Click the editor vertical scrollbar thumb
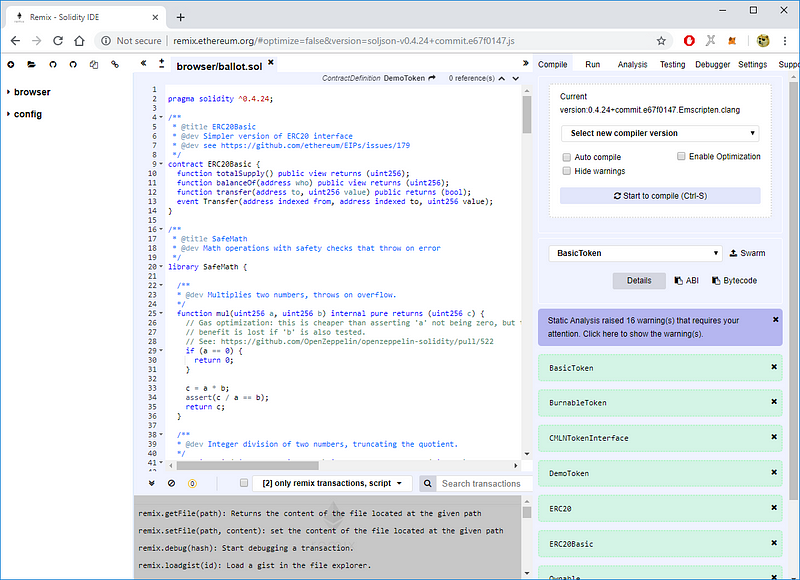Screen dimensions: 800x580 point(527,114)
